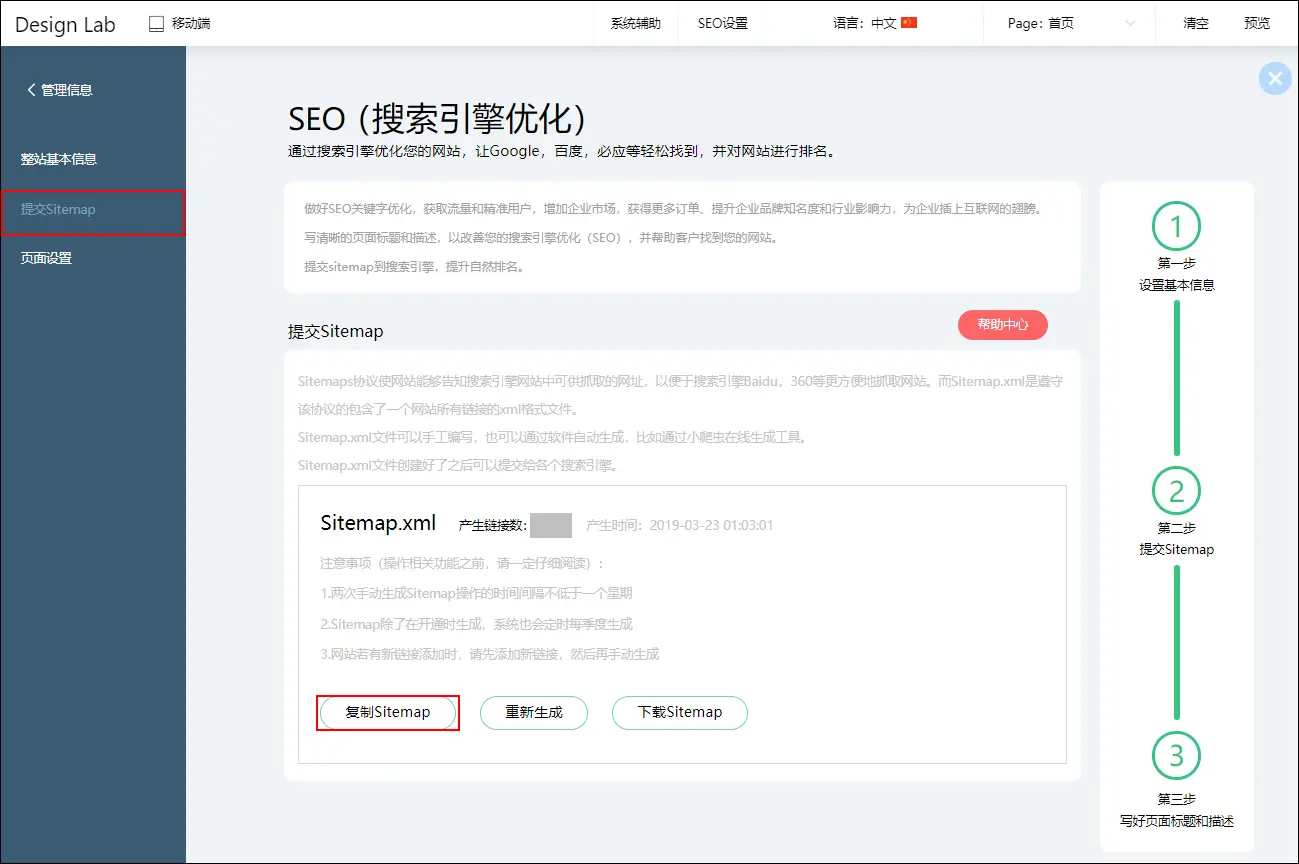The width and height of the screenshot is (1299, 864).
Task: Select the step 1 circle icon
Action: 1176,227
